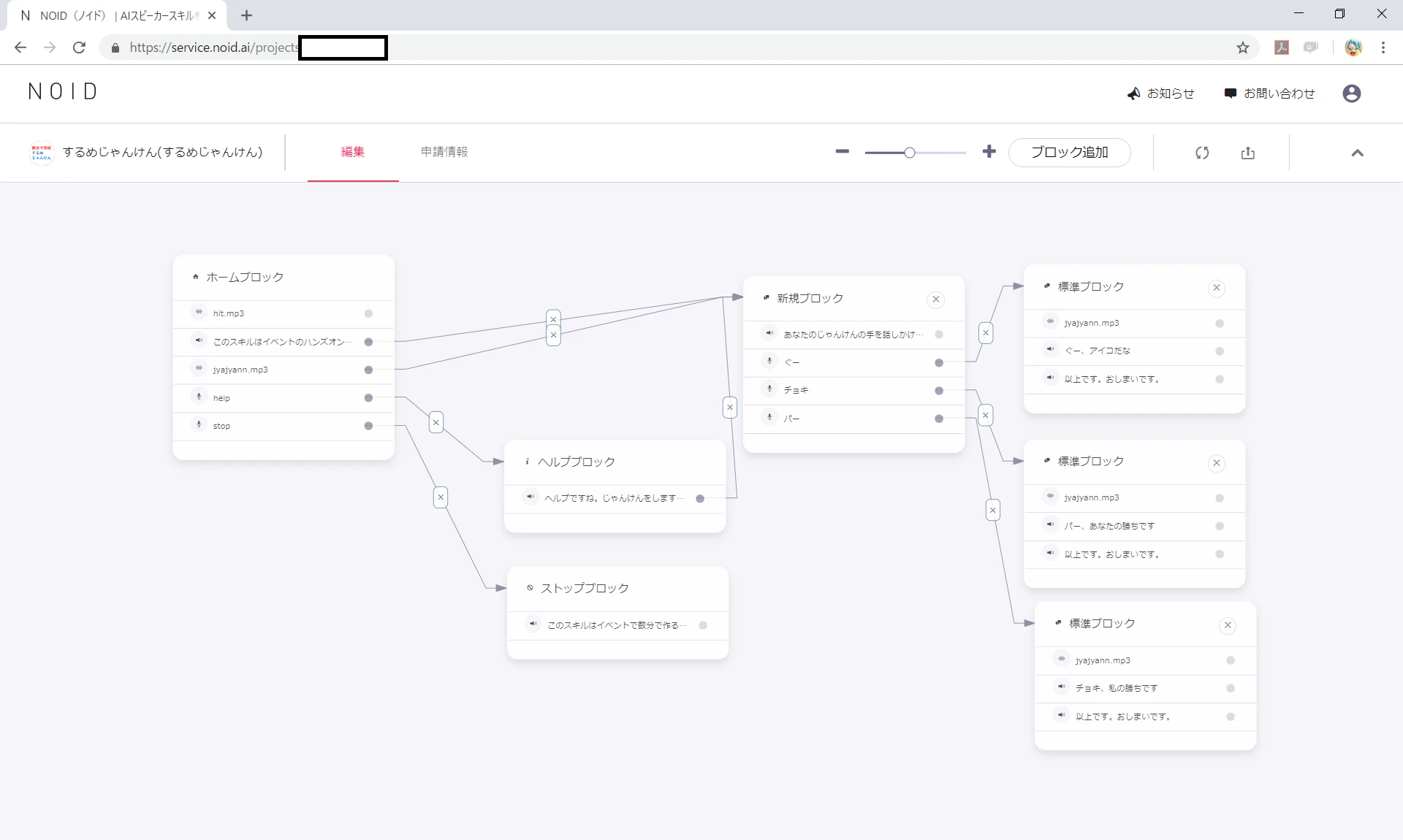Click the NOID logo
Viewport: 1403px width, 840px height.
[63, 91]
